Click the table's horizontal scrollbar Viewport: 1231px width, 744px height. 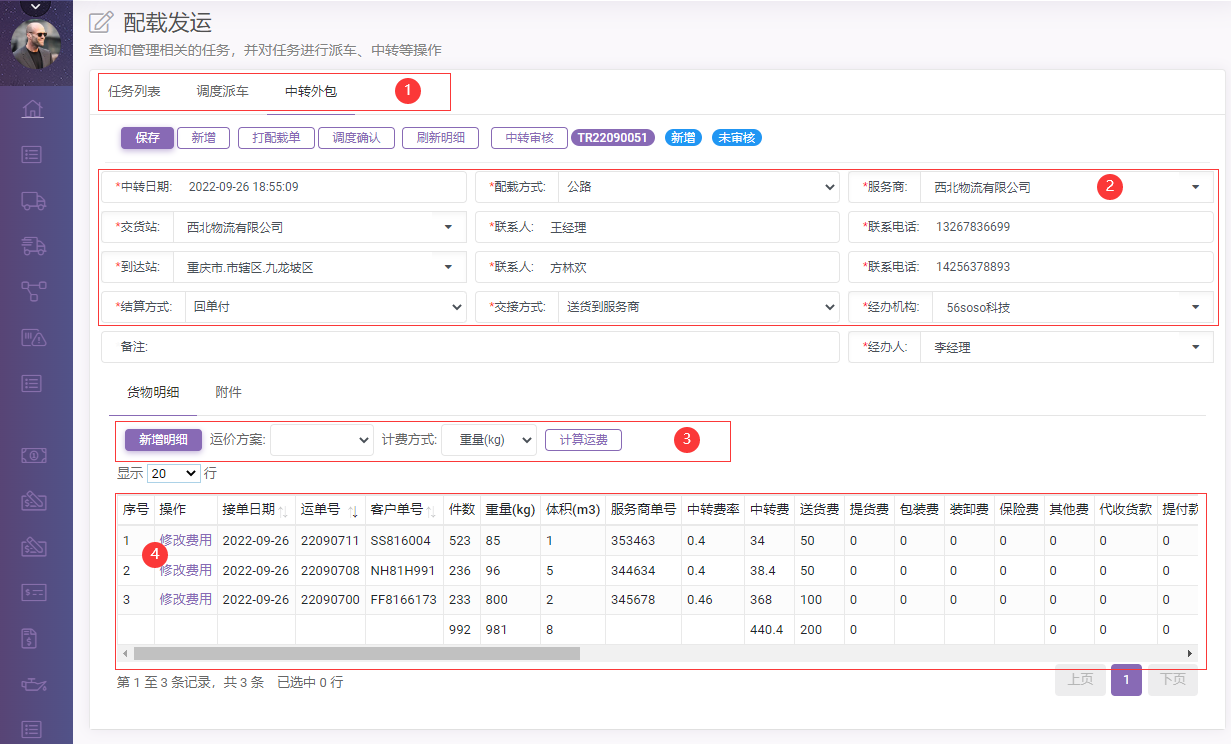tap(356, 653)
